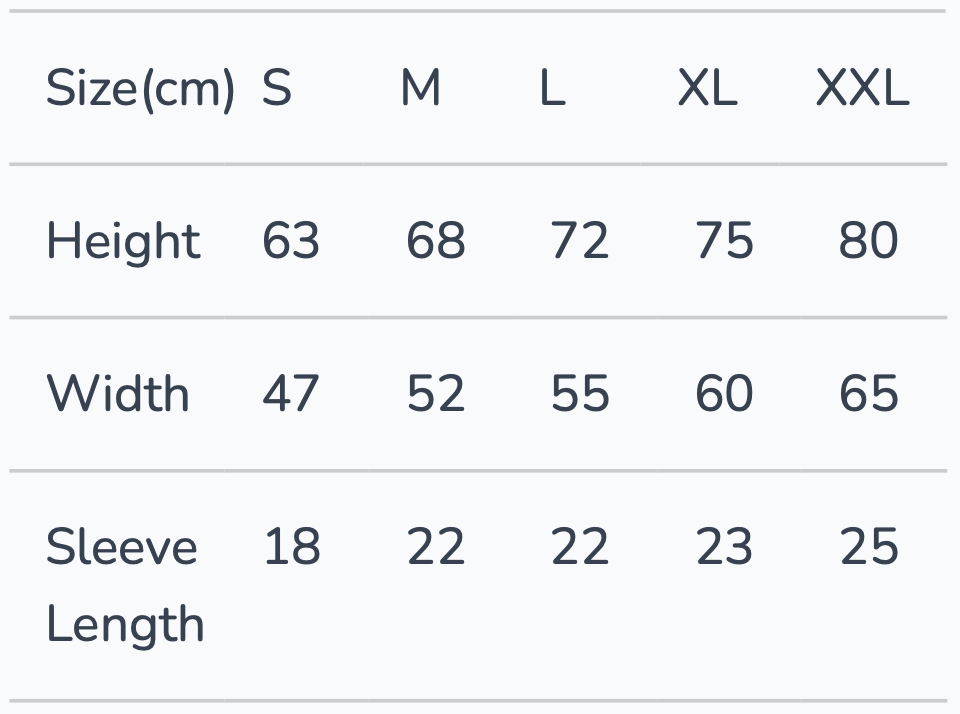Click height value 68 for size M
The image size is (960, 714).
(x=435, y=241)
